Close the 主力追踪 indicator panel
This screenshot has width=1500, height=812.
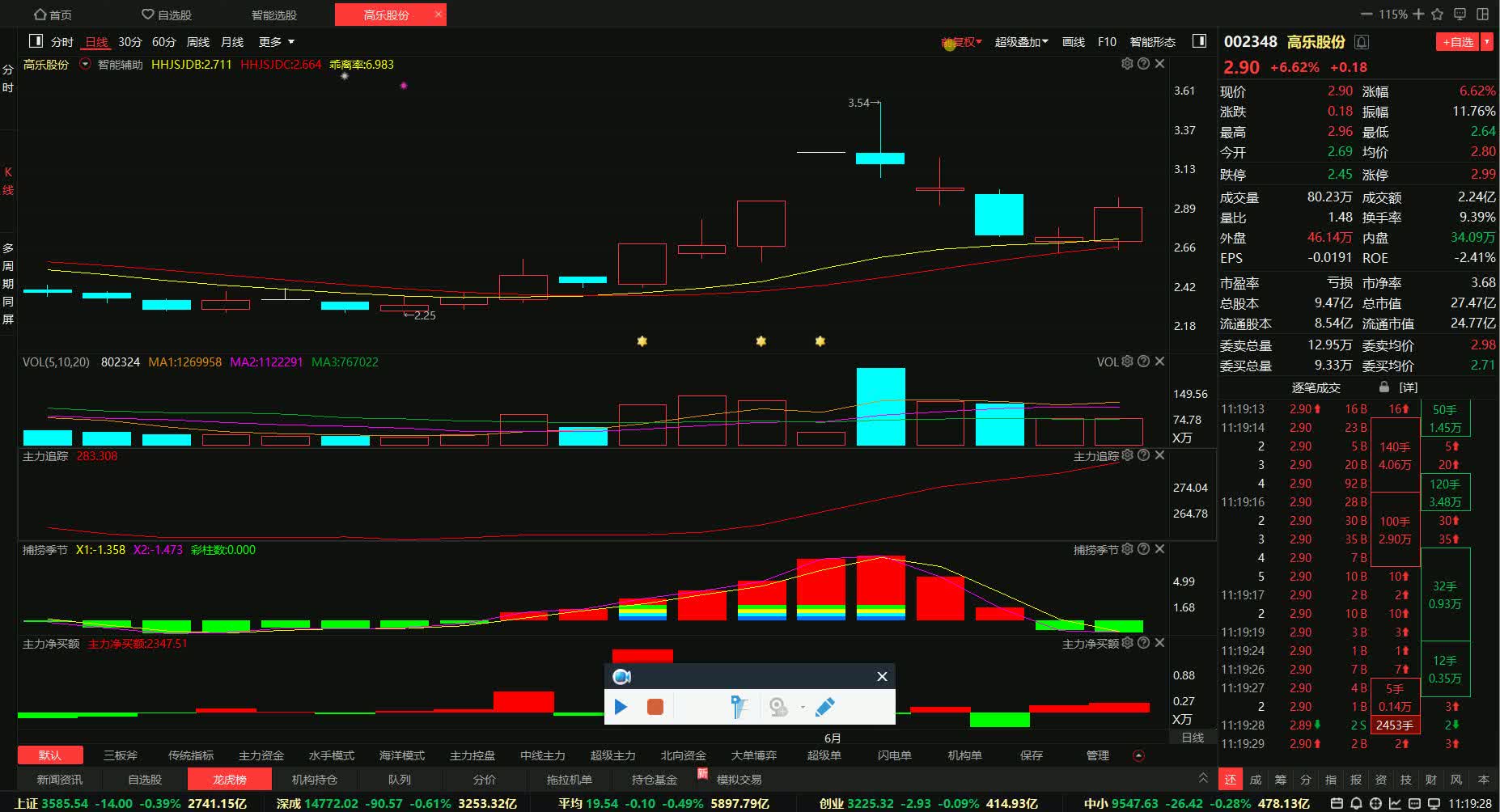pyautogui.click(x=1159, y=455)
